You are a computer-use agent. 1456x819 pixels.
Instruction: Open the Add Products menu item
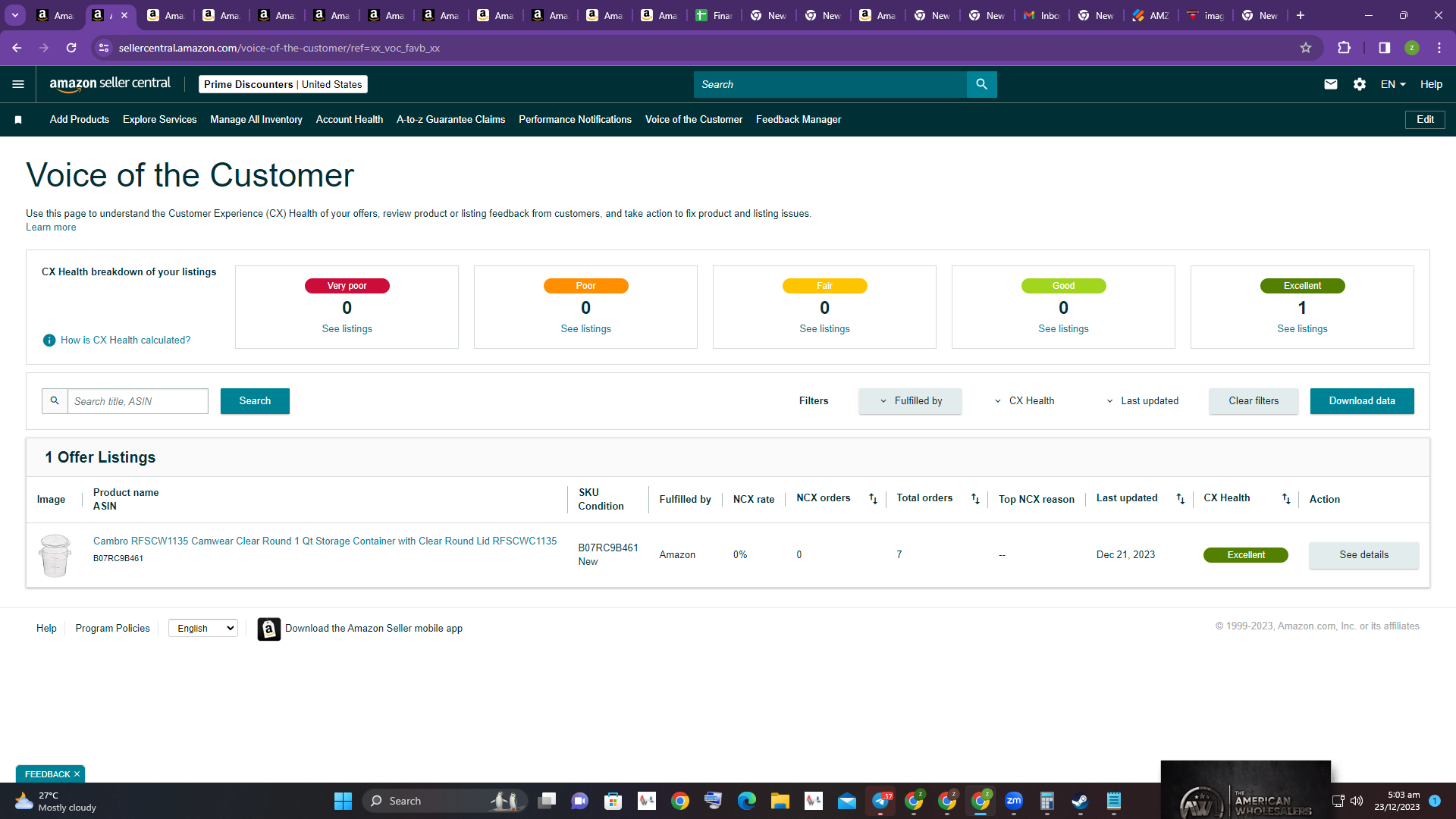tap(80, 120)
